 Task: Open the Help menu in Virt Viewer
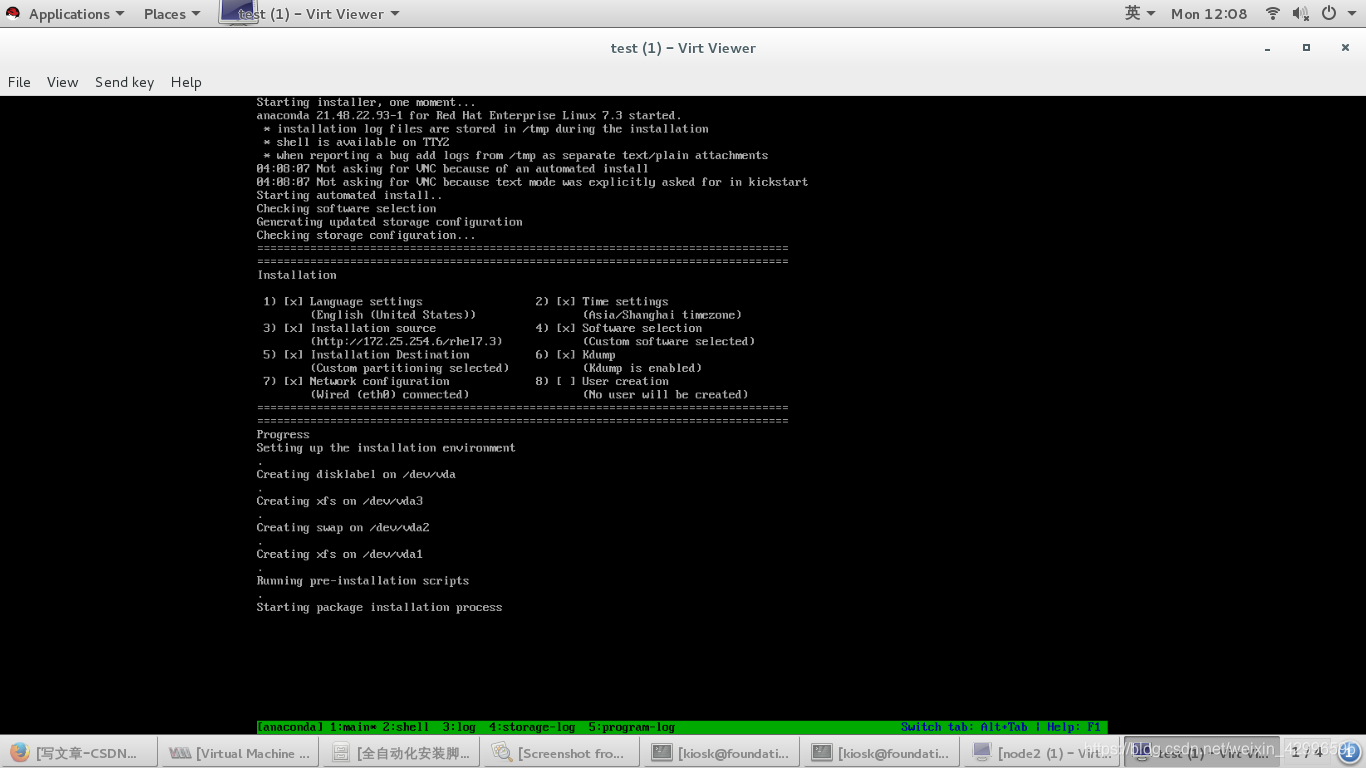click(186, 82)
